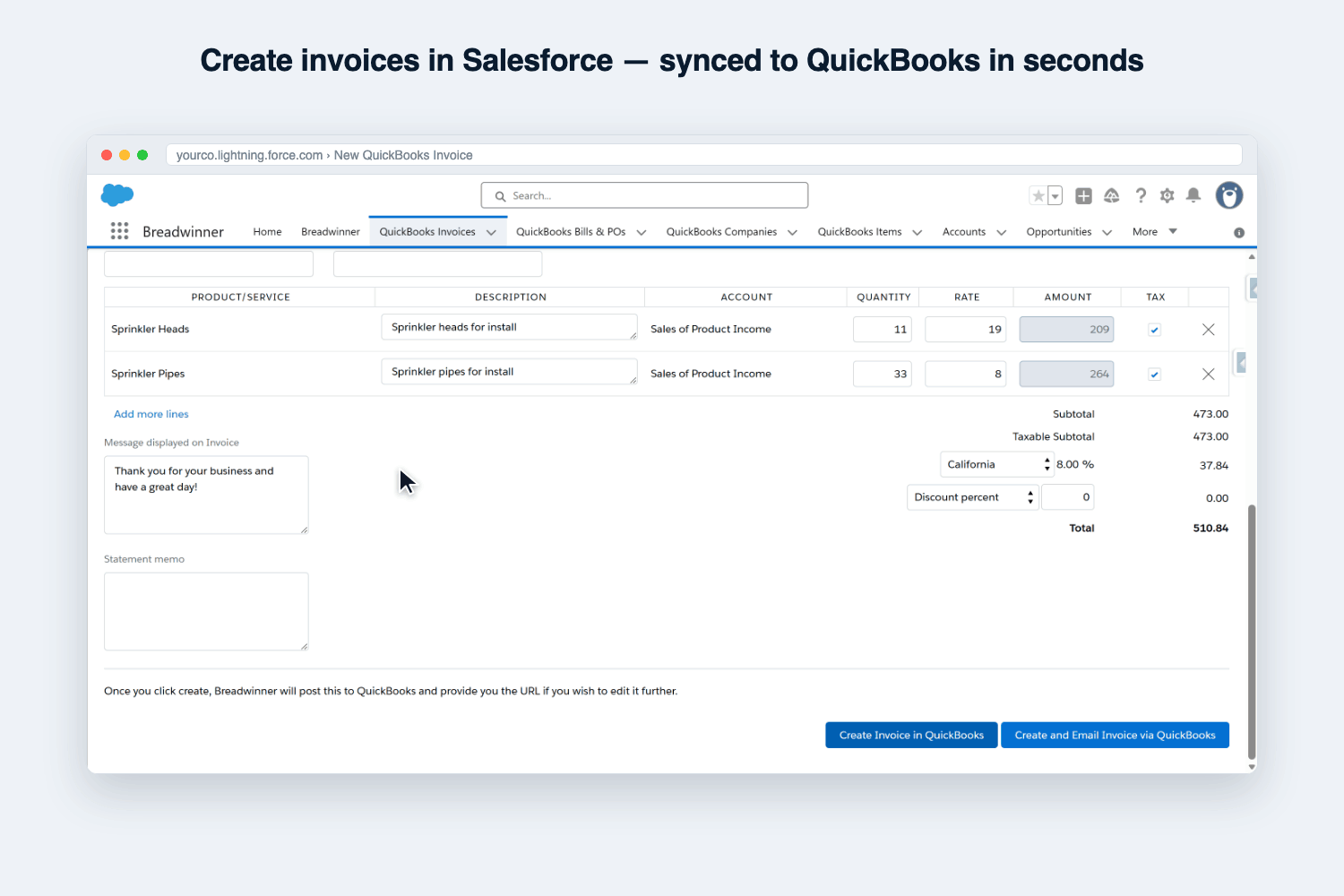
Task: Click Create Invoice in QuickBooks button
Action: 911,735
